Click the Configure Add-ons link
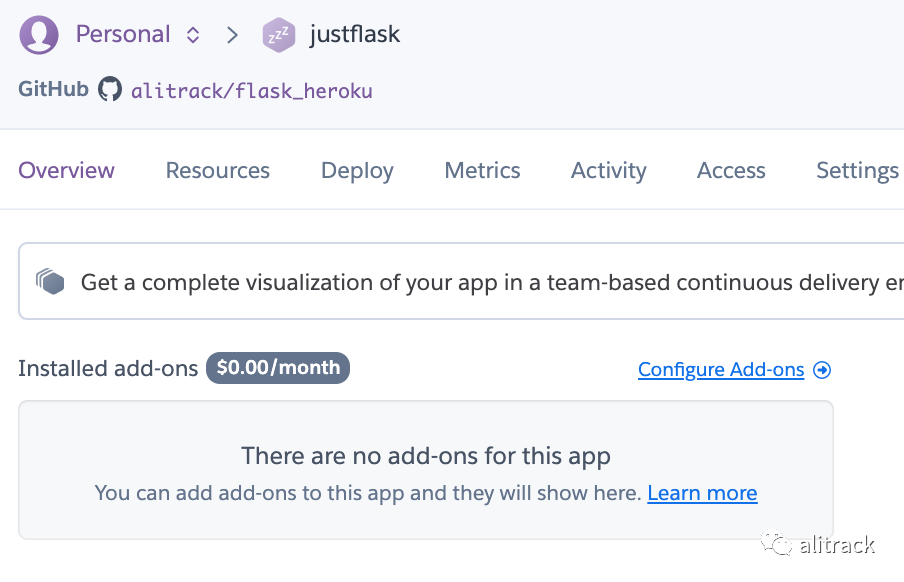Viewport: 904px width, 582px height. pyautogui.click(x=721, y=370)
